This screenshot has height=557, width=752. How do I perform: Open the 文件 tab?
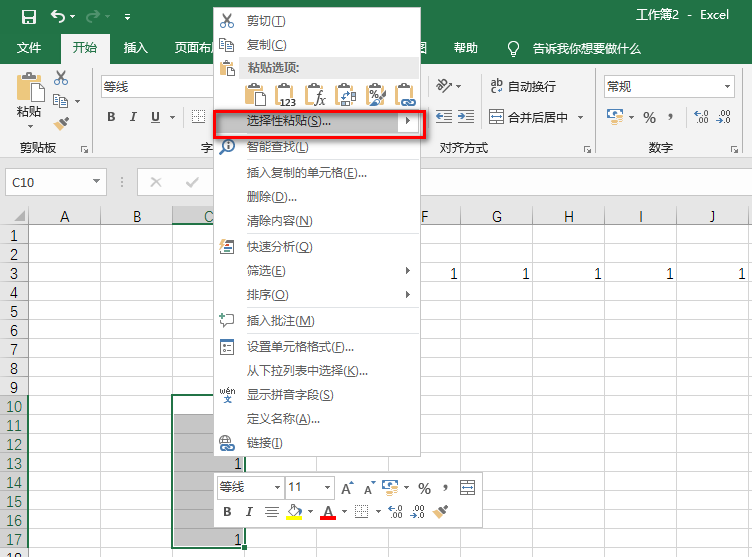[x=29, y=48]
